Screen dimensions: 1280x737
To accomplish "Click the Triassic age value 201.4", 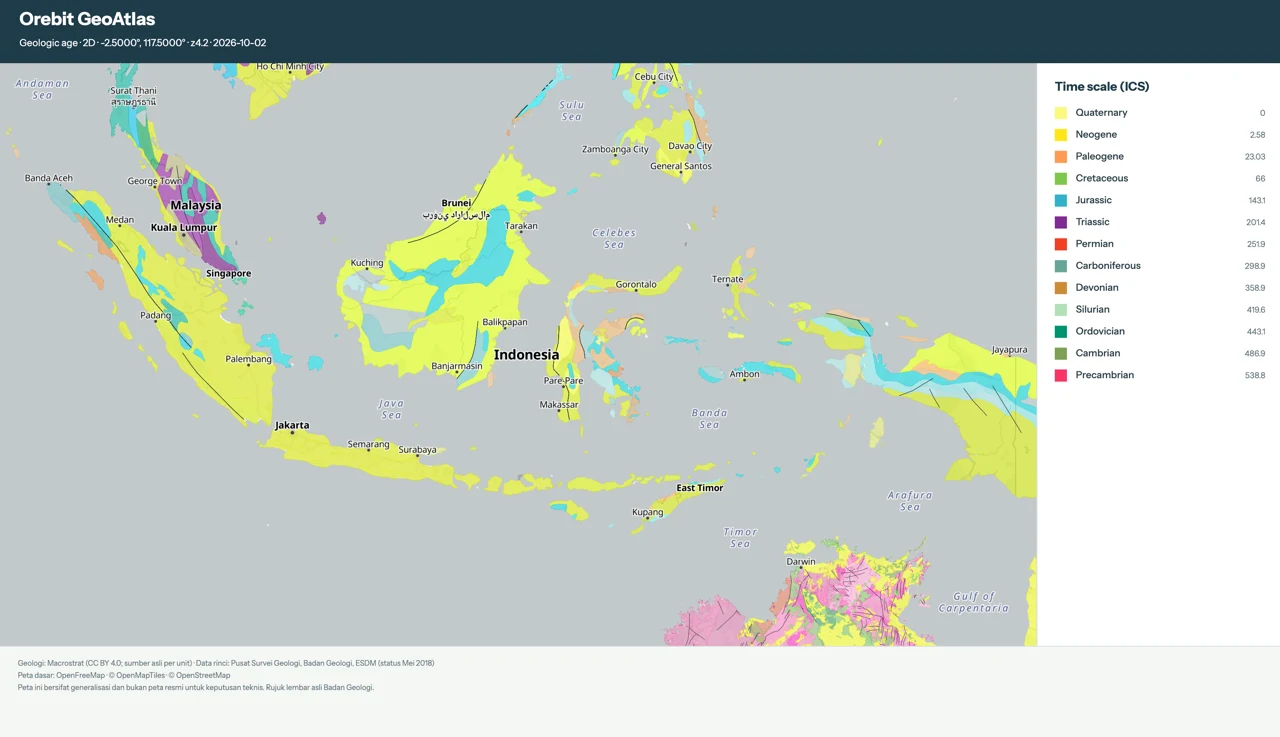I will (x=1255, y=222).
